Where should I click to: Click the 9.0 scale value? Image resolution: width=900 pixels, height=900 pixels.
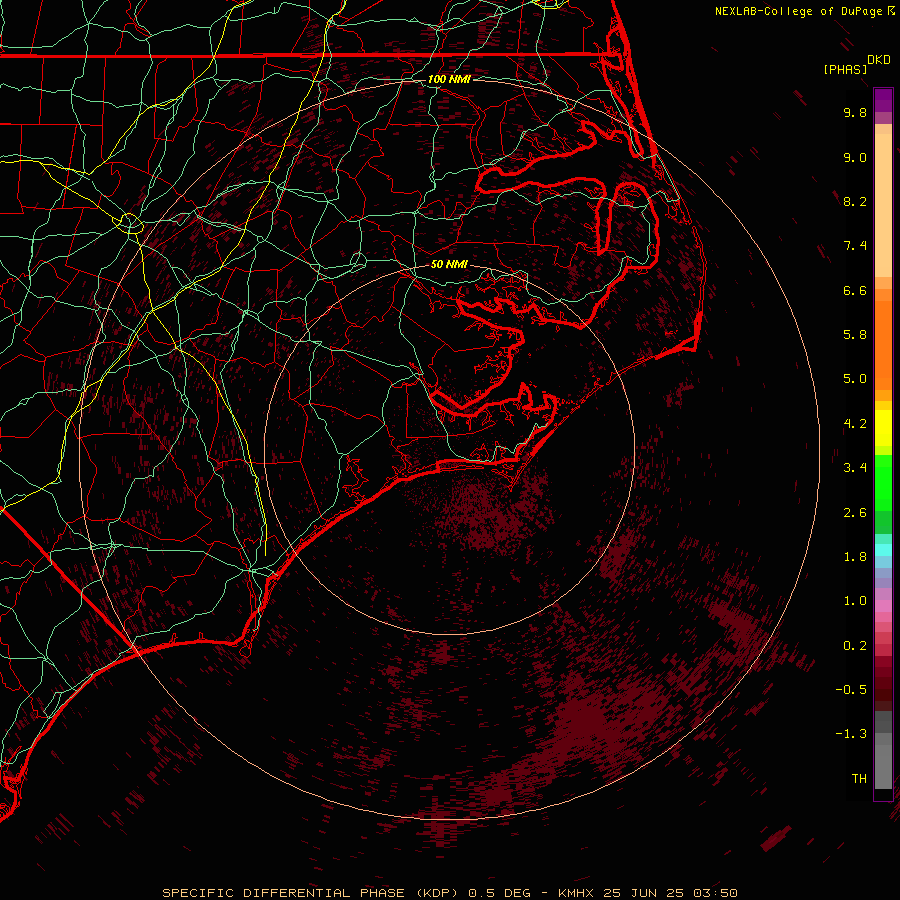pyautogui.click(x=855, y=157)
